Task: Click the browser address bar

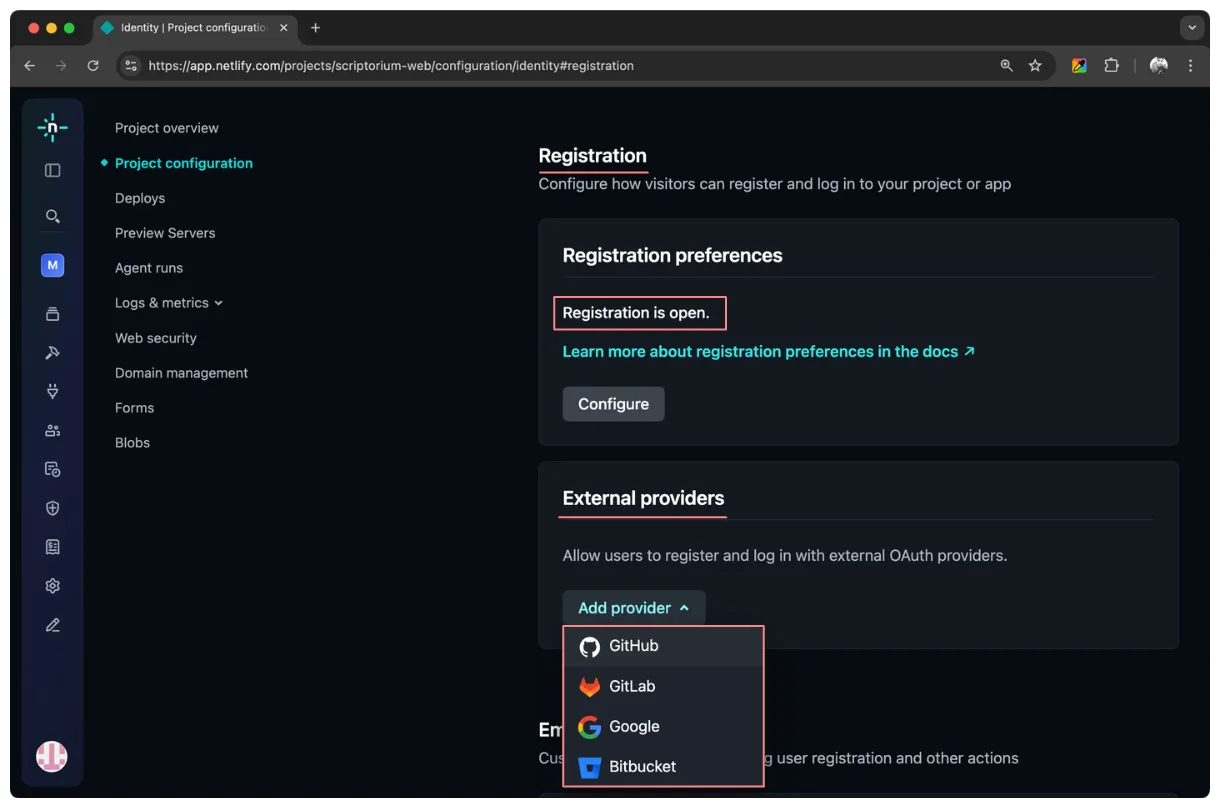Action: pos(560,66)
